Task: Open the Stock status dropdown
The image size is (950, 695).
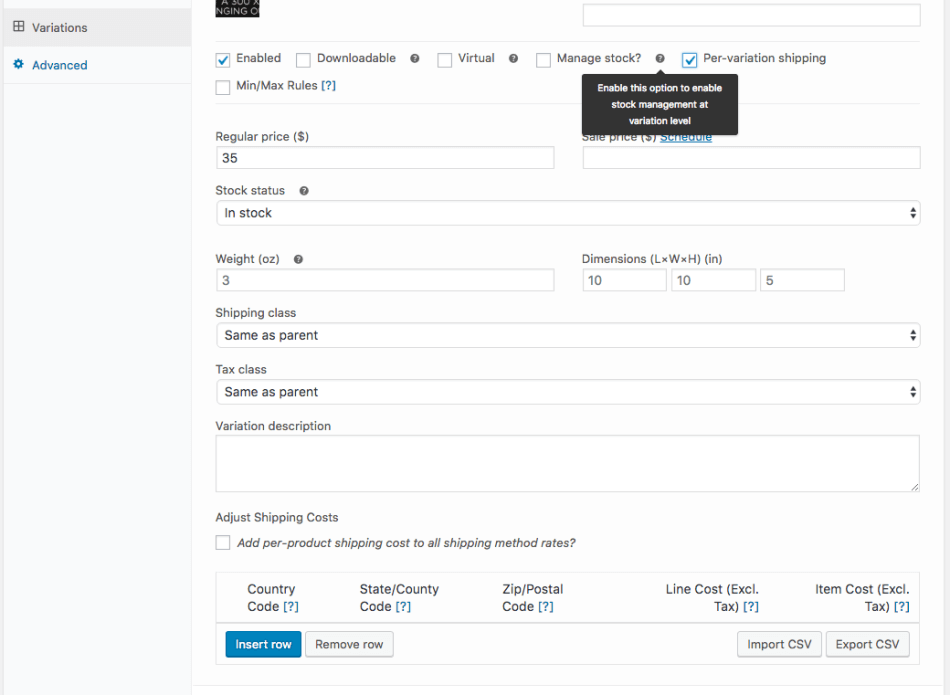Action: point(568,212)
